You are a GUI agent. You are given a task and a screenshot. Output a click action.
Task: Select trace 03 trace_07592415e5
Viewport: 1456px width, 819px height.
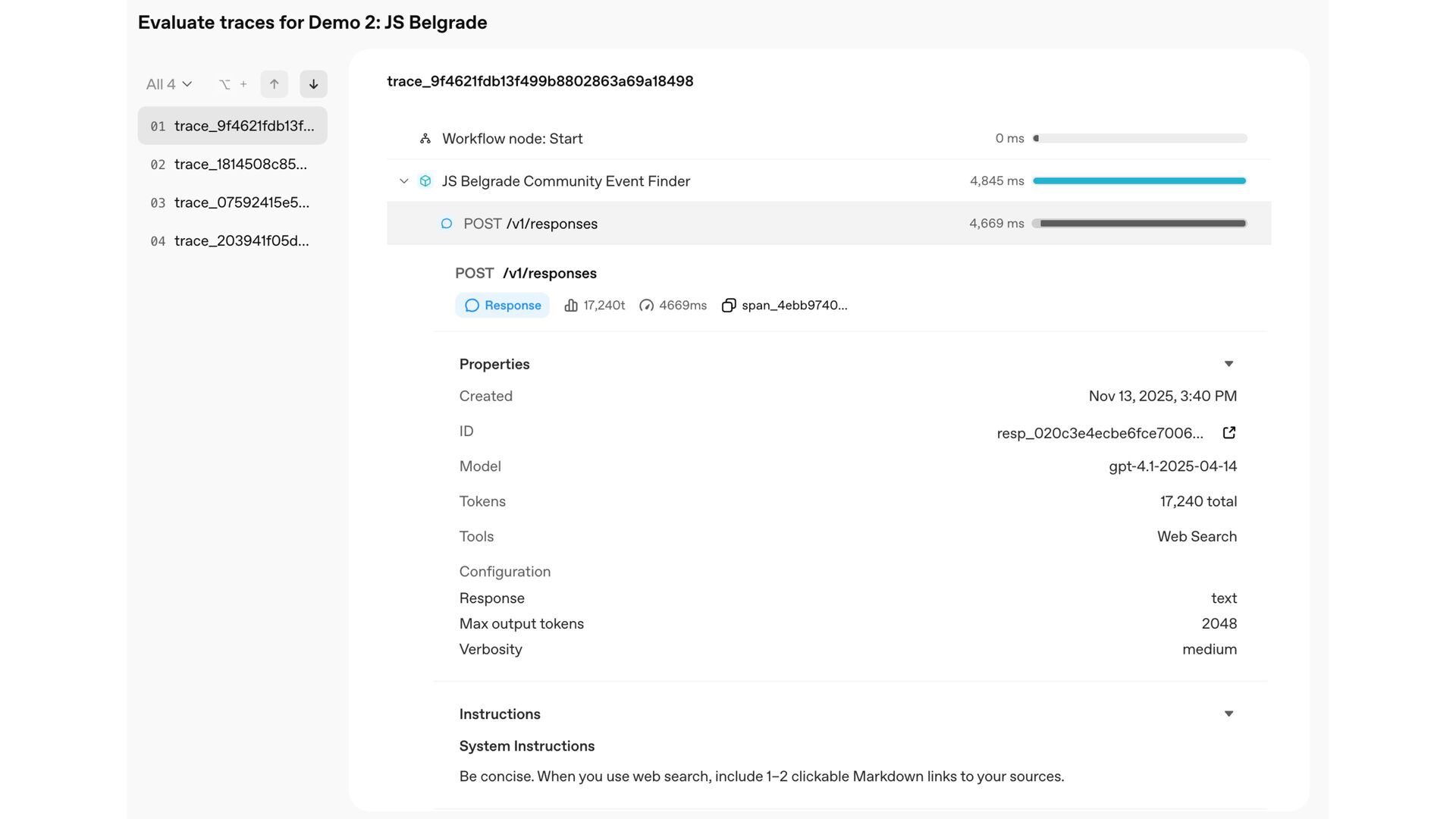(x=232, y=202)
